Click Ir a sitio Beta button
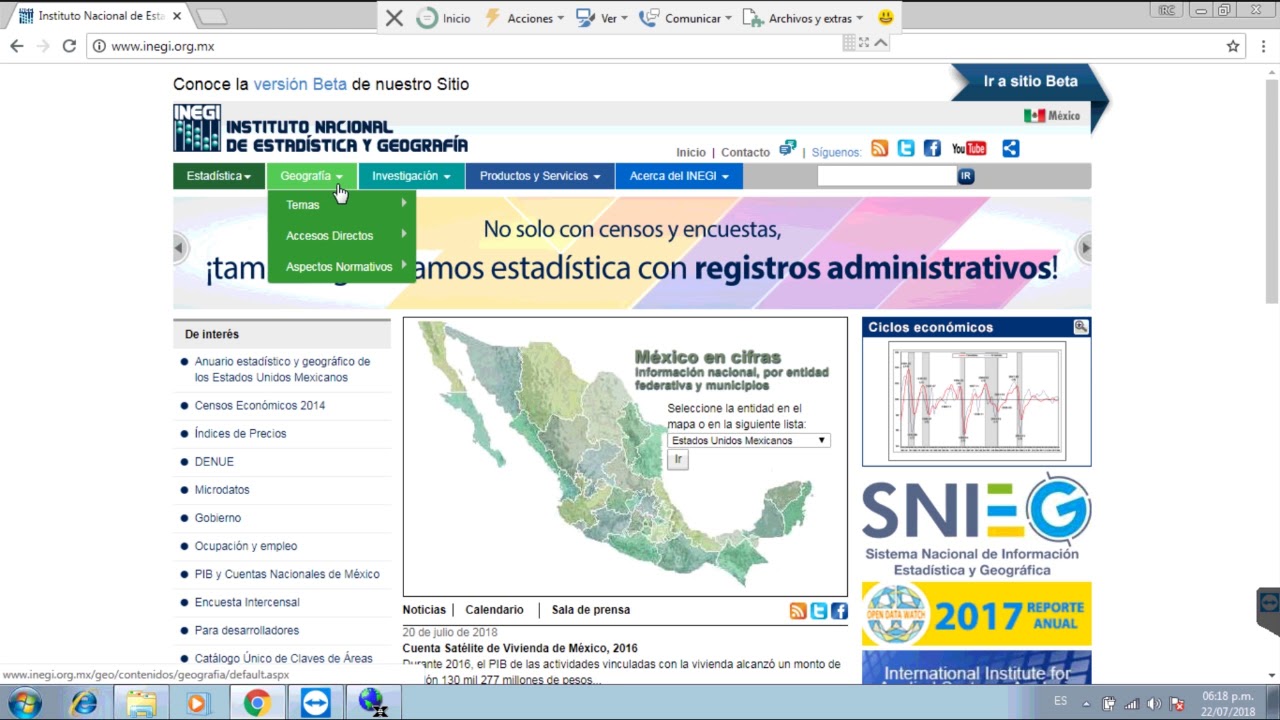Screen dimensions: 1280x720 (x=1030, y=82)
